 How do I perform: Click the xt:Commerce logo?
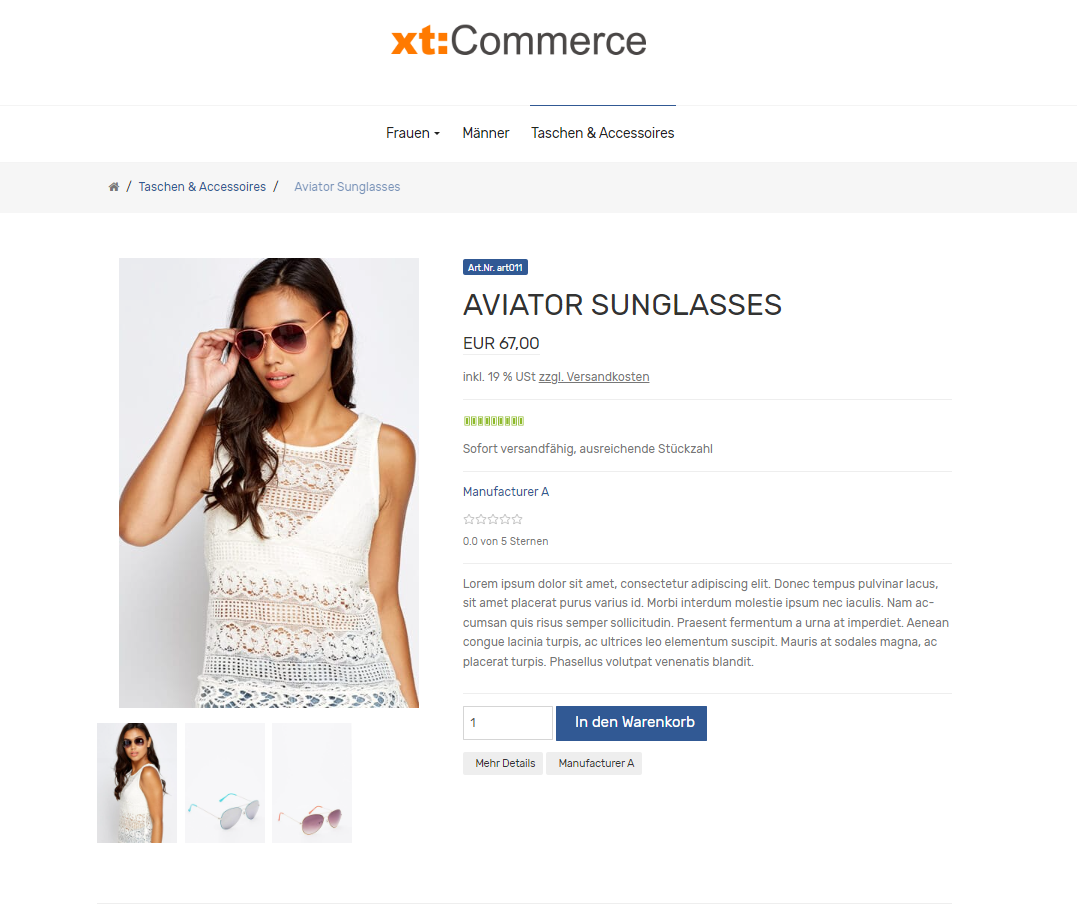click(519, 41)
